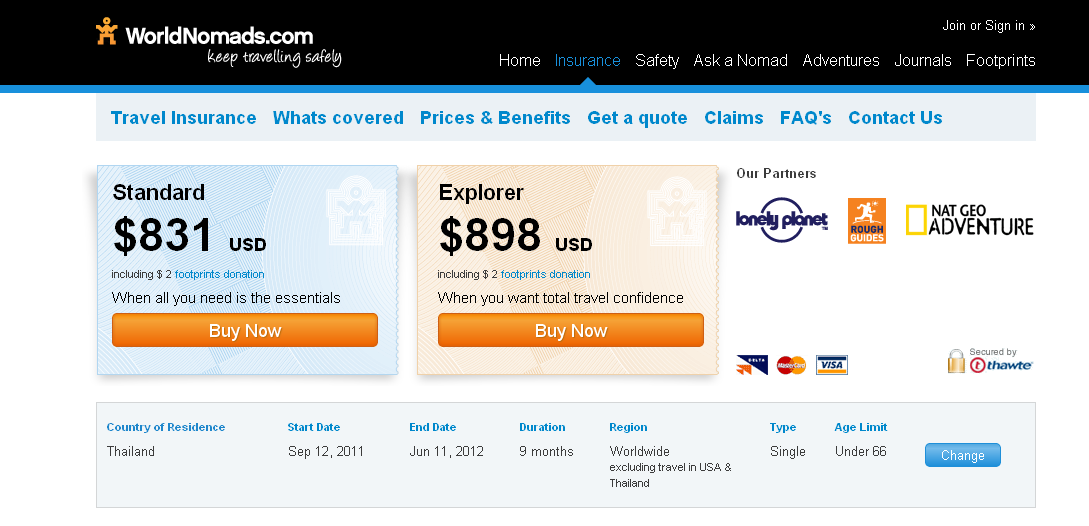This screenshot has width=1089, height=526.
Task: Click the MasterCard icon
Action: point(791,365)
